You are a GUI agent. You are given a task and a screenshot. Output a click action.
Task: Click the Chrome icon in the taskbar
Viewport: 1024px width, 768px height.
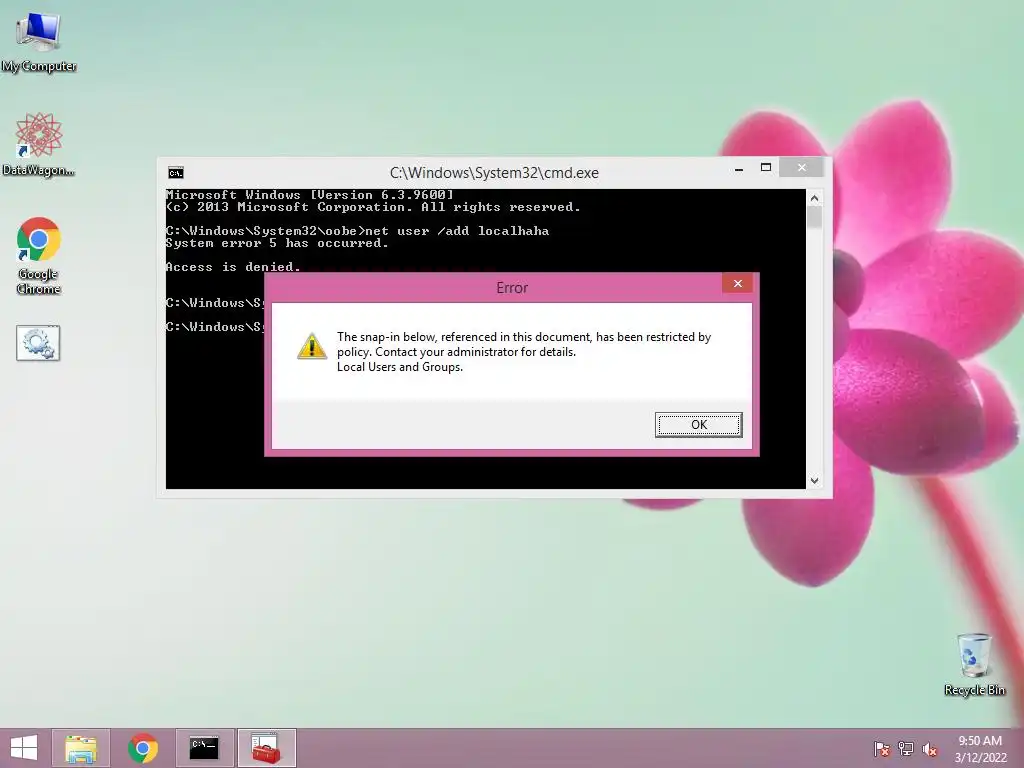coord(142,748)
